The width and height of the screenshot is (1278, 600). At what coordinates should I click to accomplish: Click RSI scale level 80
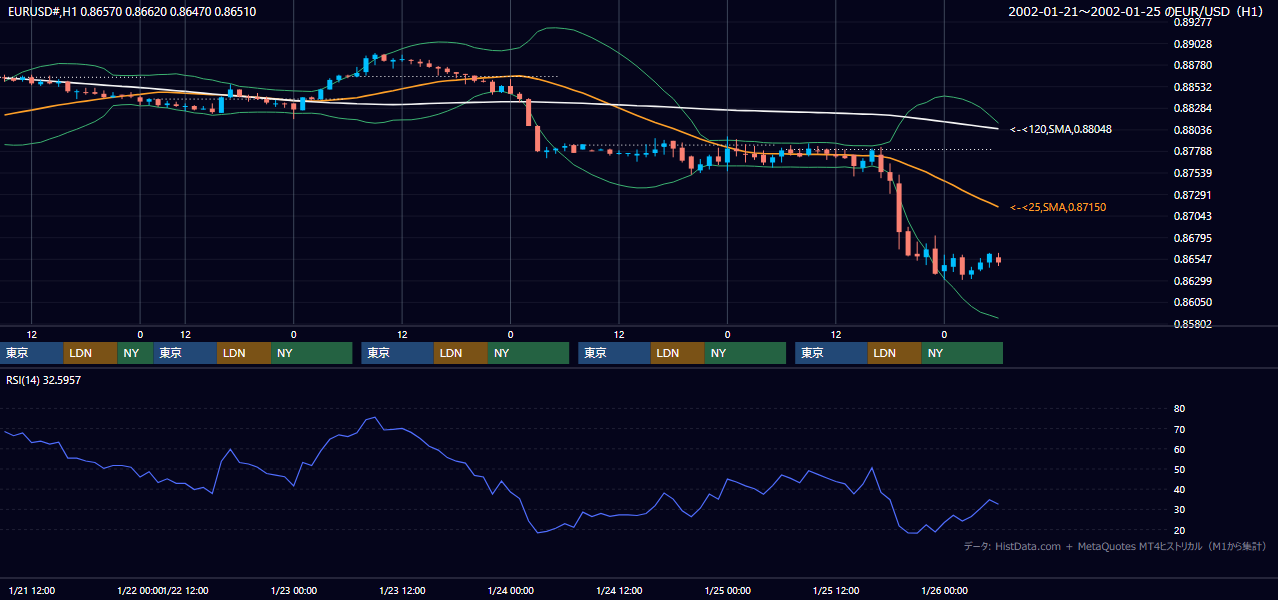1179,409
